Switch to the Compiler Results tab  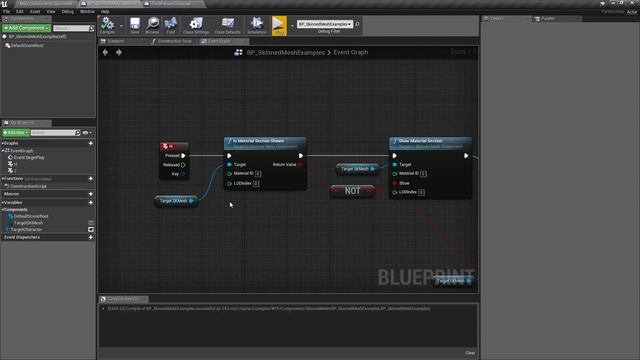point(123,299)
